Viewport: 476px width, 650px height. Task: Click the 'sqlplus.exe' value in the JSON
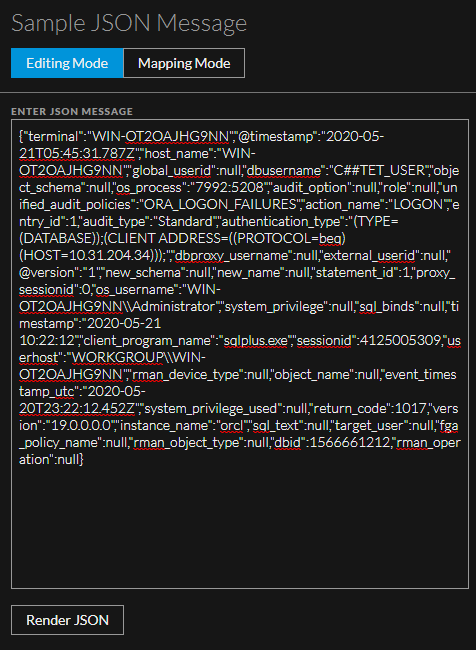coord(256,340)
